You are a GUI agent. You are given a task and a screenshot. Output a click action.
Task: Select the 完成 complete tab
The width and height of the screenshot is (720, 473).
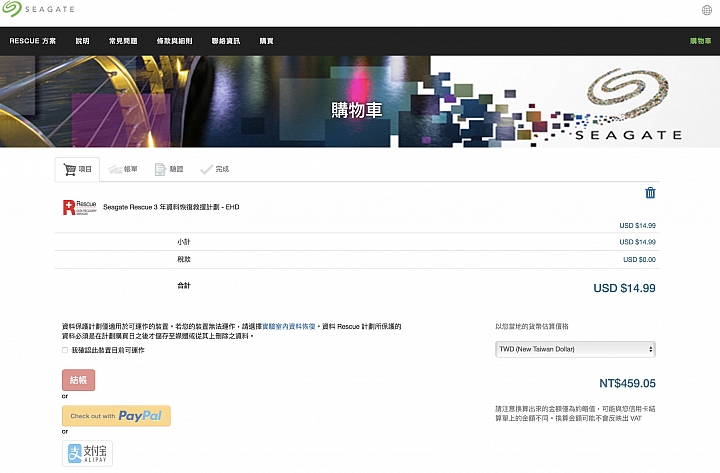click(214, 169)
